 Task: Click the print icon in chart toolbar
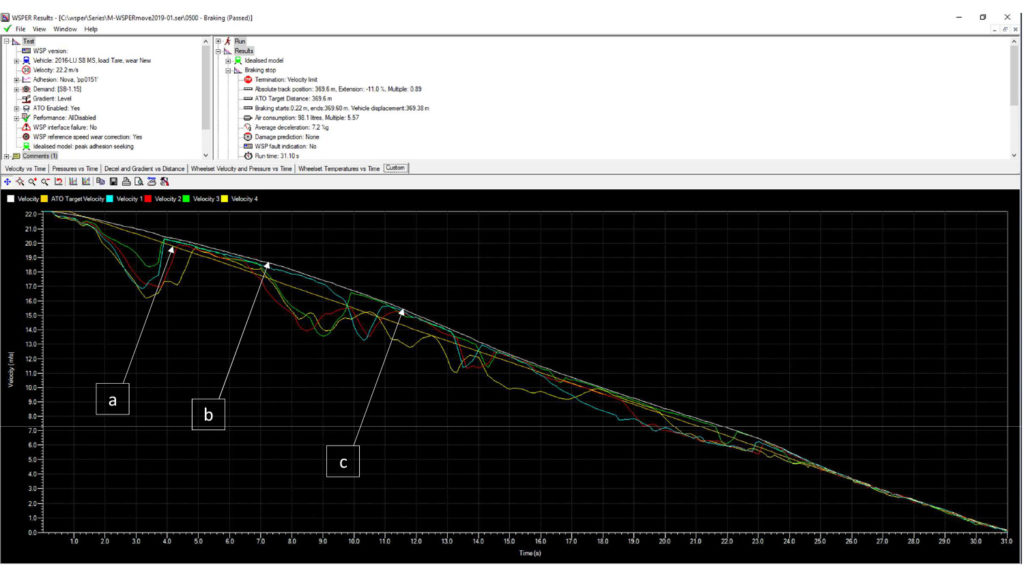[x=126, y=182]
